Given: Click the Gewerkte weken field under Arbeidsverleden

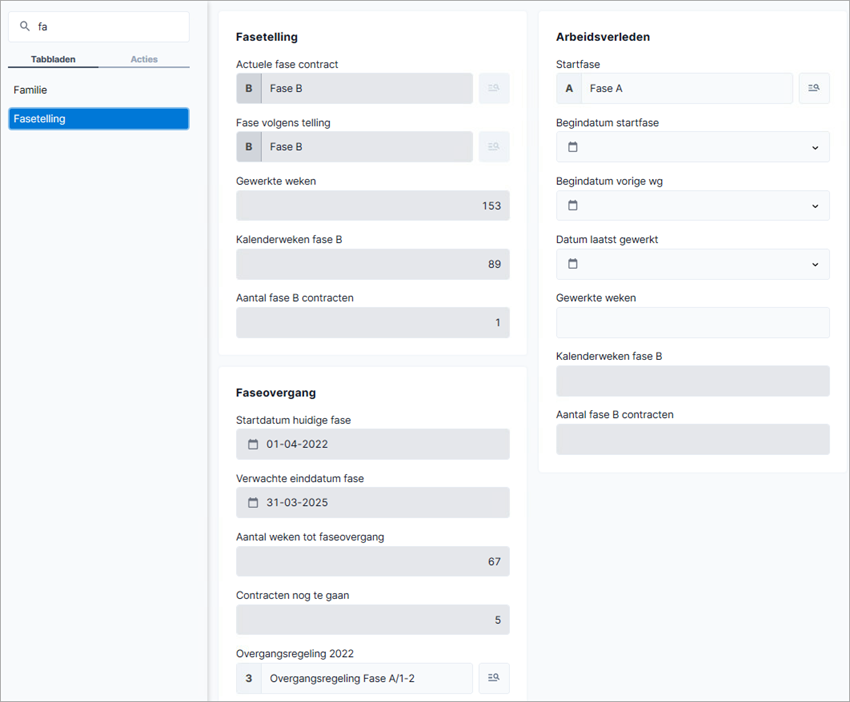Looking at the screenshot, I should point(692,323).
